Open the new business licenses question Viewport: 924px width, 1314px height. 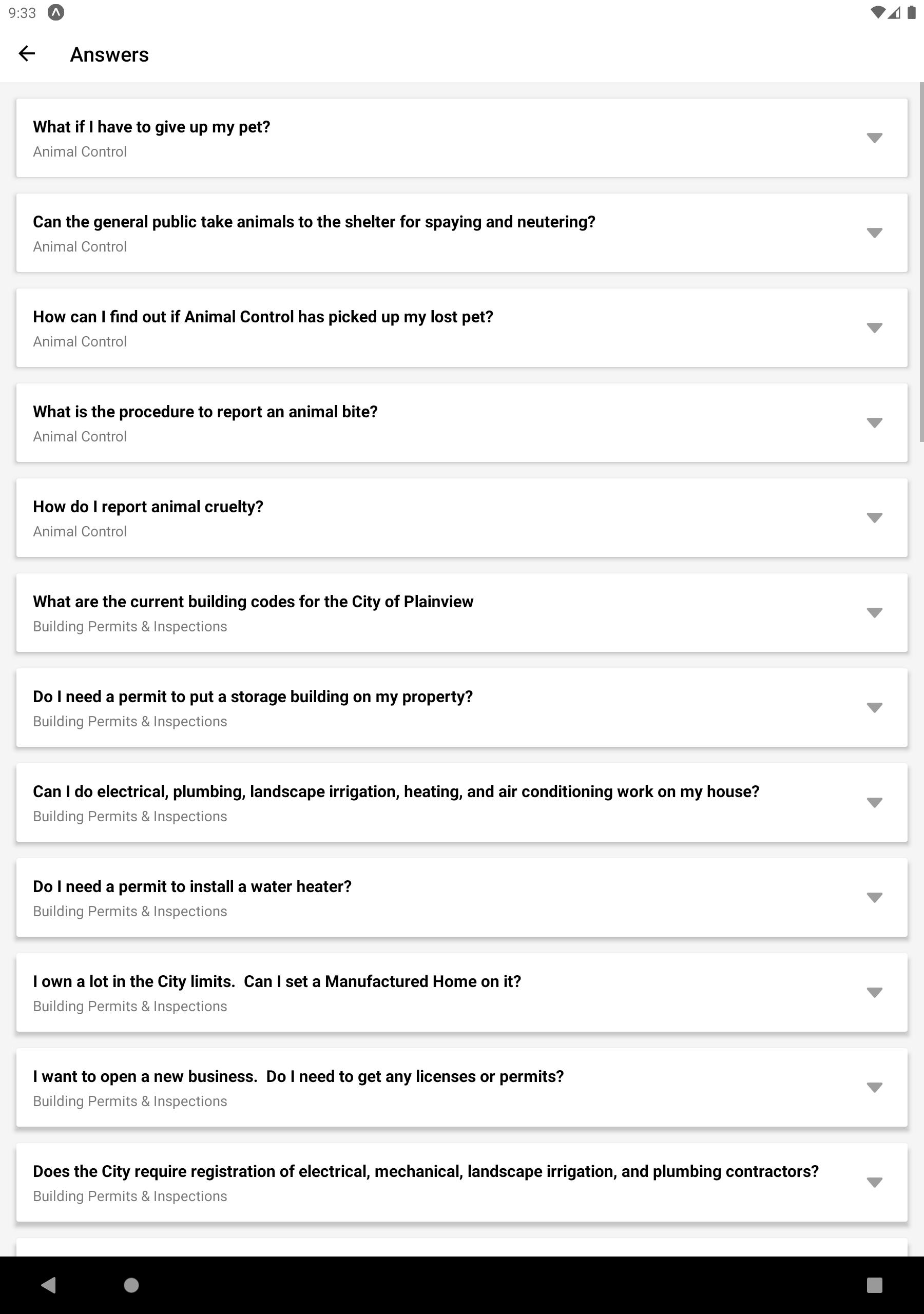point(461,1088)
